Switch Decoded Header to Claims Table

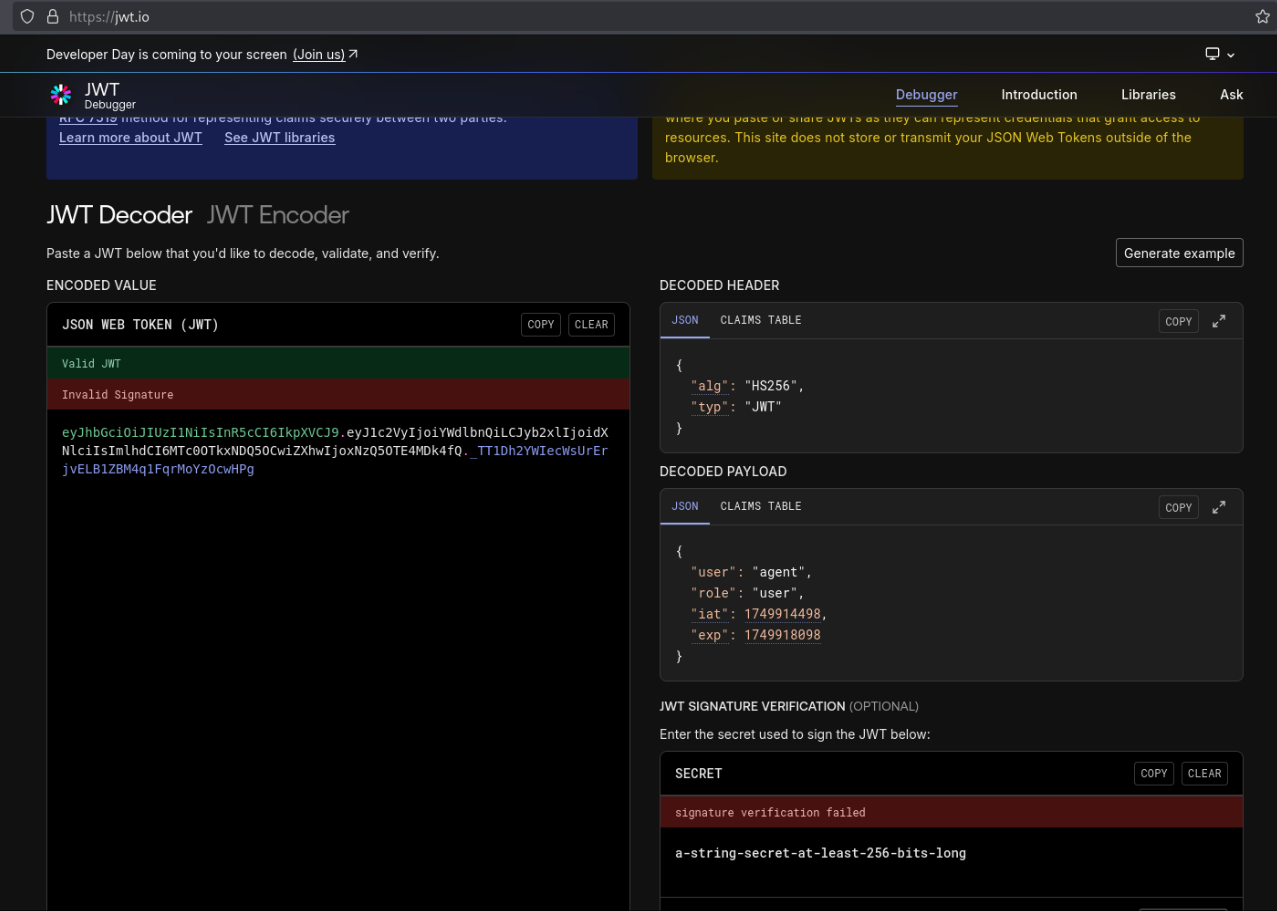[761, 320]
